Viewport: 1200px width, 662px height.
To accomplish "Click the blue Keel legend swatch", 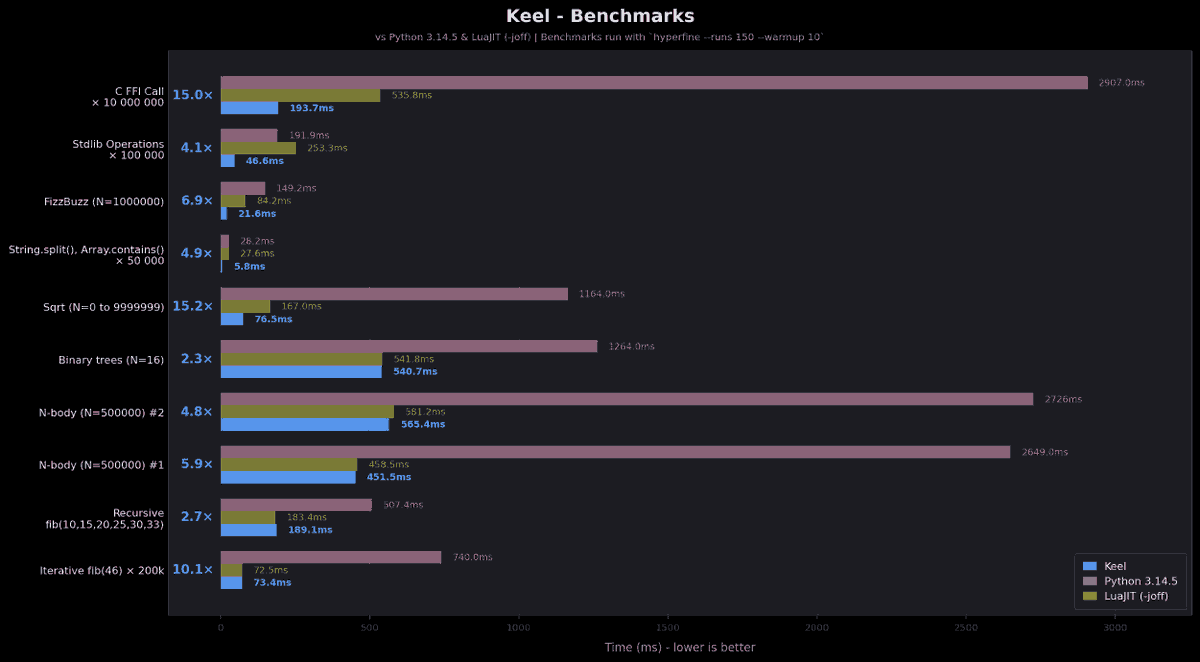I will 1090,566.
